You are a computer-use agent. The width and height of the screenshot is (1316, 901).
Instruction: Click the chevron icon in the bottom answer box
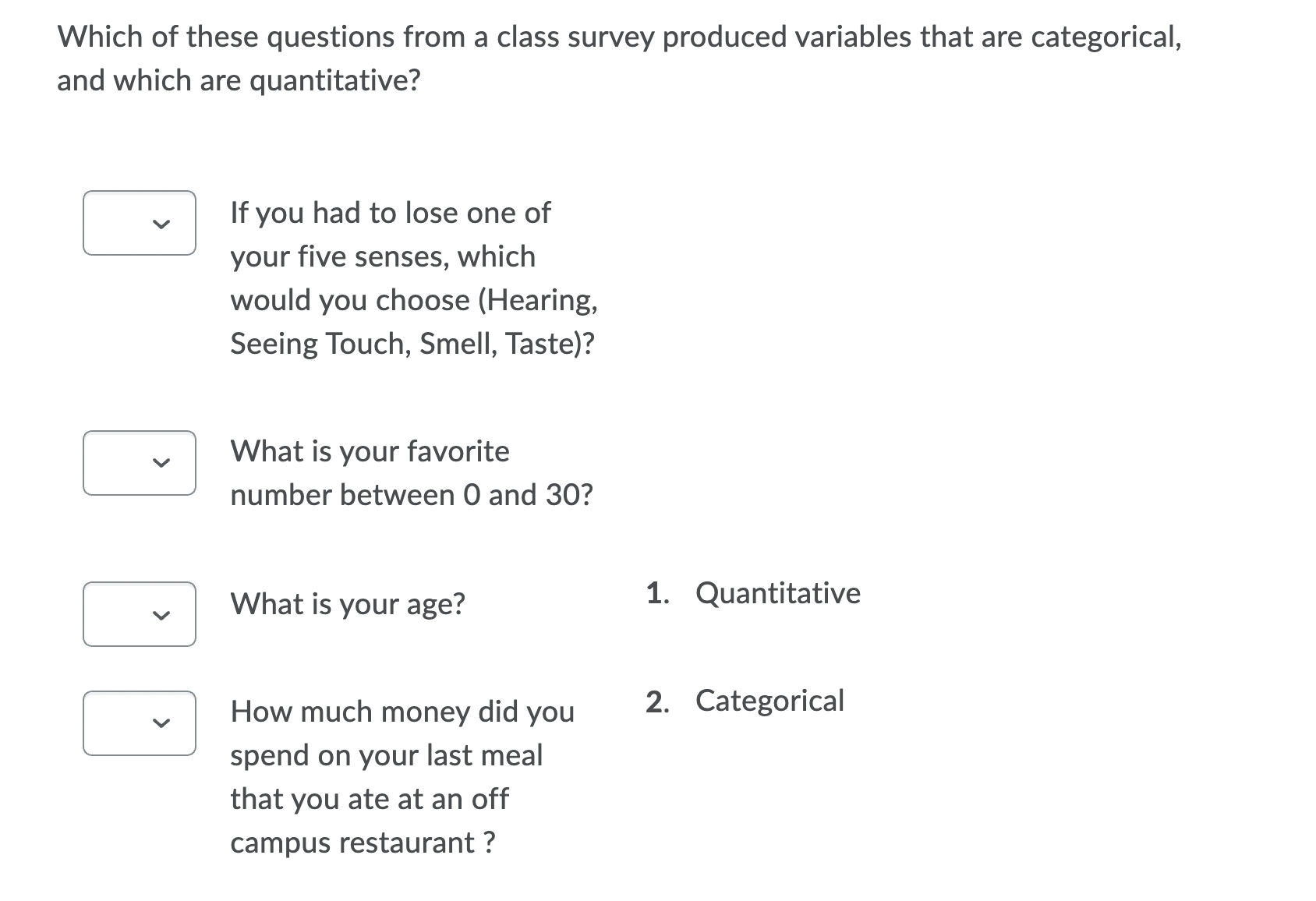click(160, 724)
